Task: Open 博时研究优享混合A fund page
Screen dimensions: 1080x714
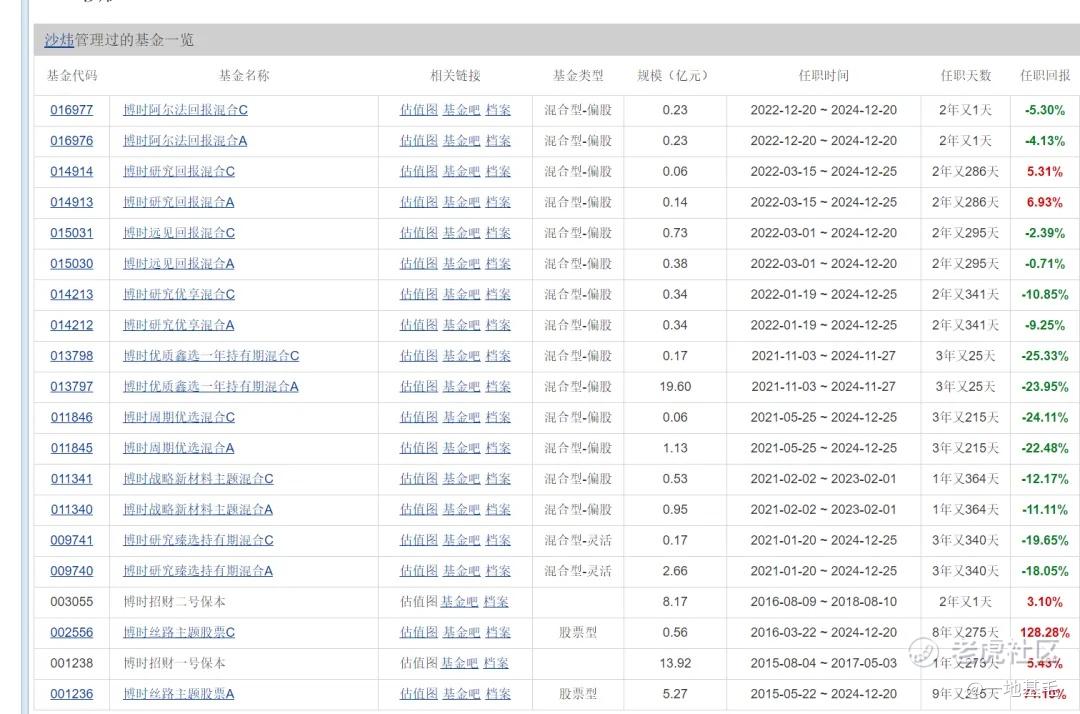Action: tap(178, 325)
